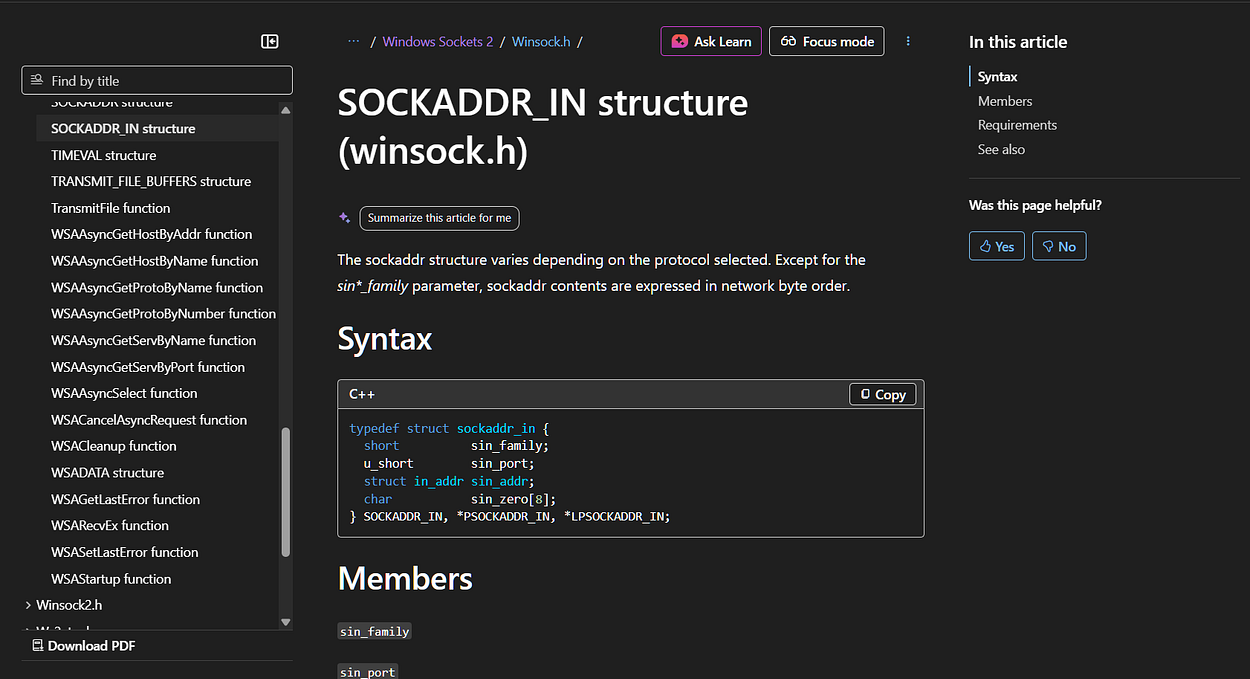Open WSAStartup function page
This screenshot has height=679, width=1250.
point(111,579)
